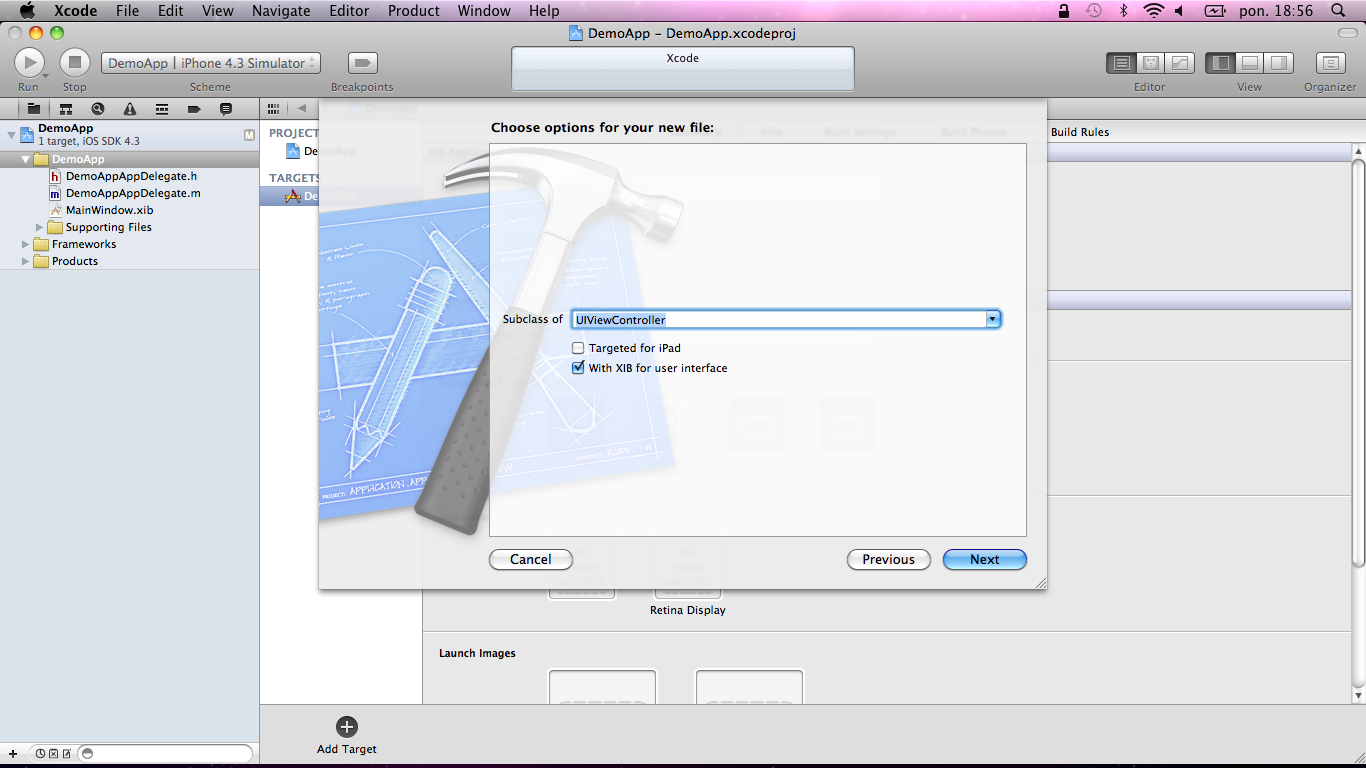Image resolution: width=1366 pixels, height=768 pixels.
Task: Expand the Supporting Files folder
Action: click(40, 227)
